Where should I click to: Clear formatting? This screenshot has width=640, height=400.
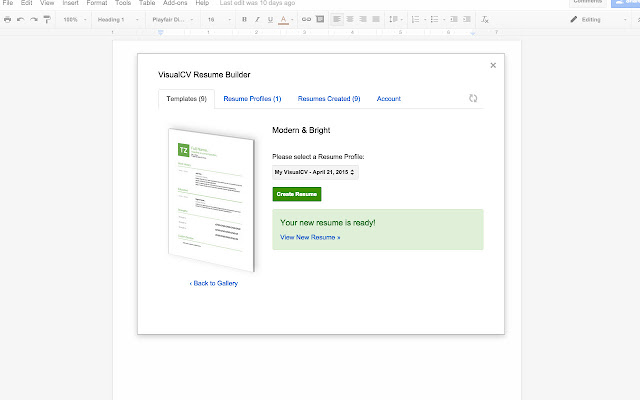click(485, 19)
